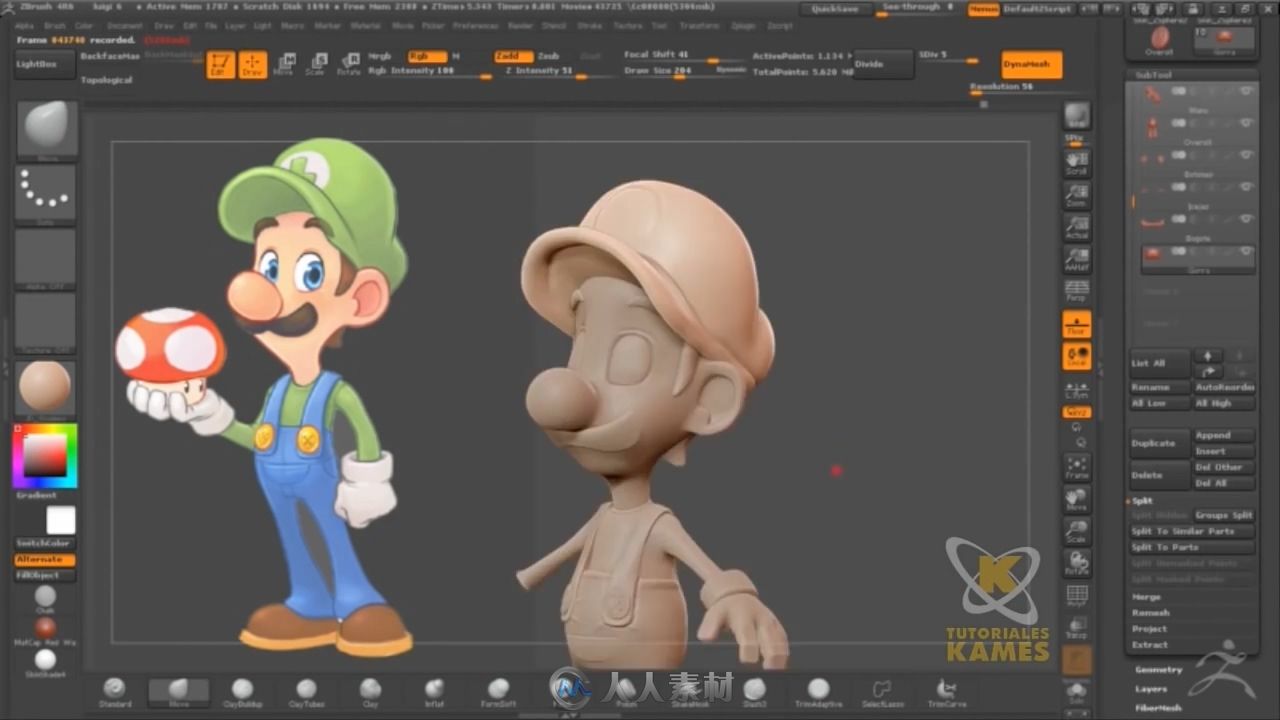Select the TrimCurve brush

tap(945, 691)
